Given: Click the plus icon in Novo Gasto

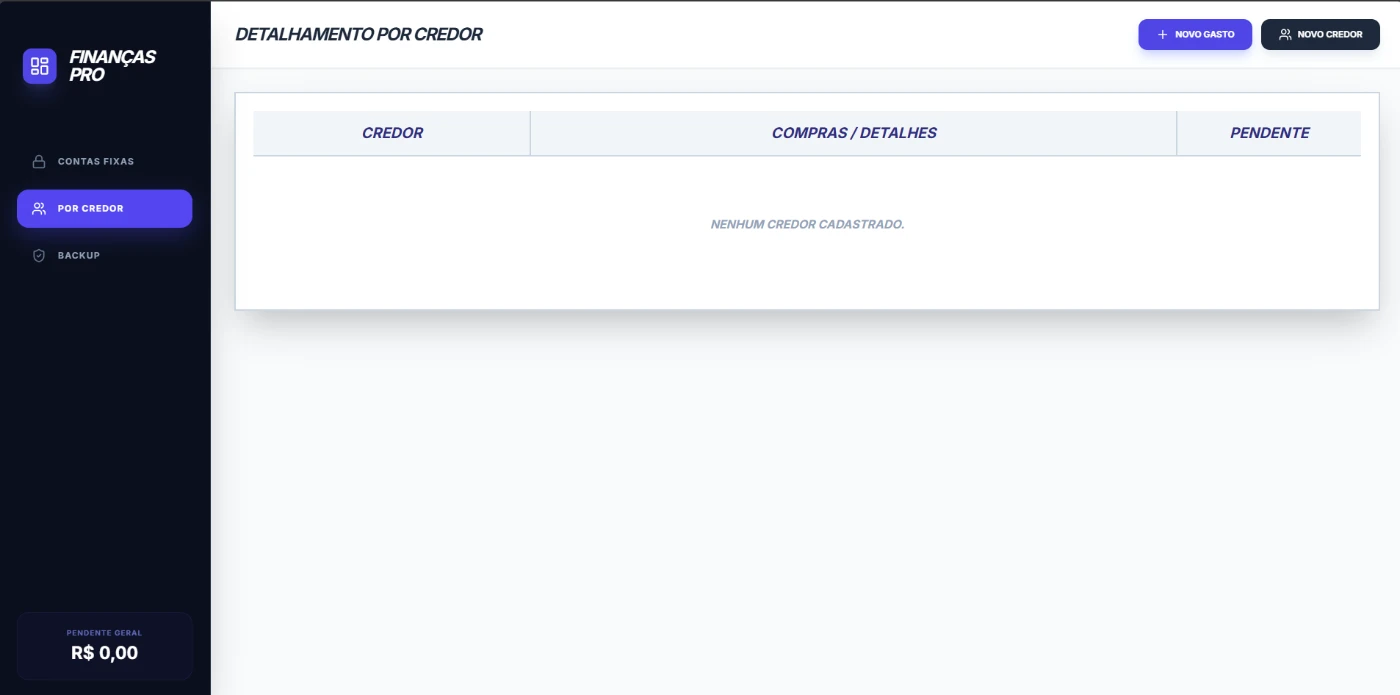Looking at the screenshot, I should pos(1162,35).
